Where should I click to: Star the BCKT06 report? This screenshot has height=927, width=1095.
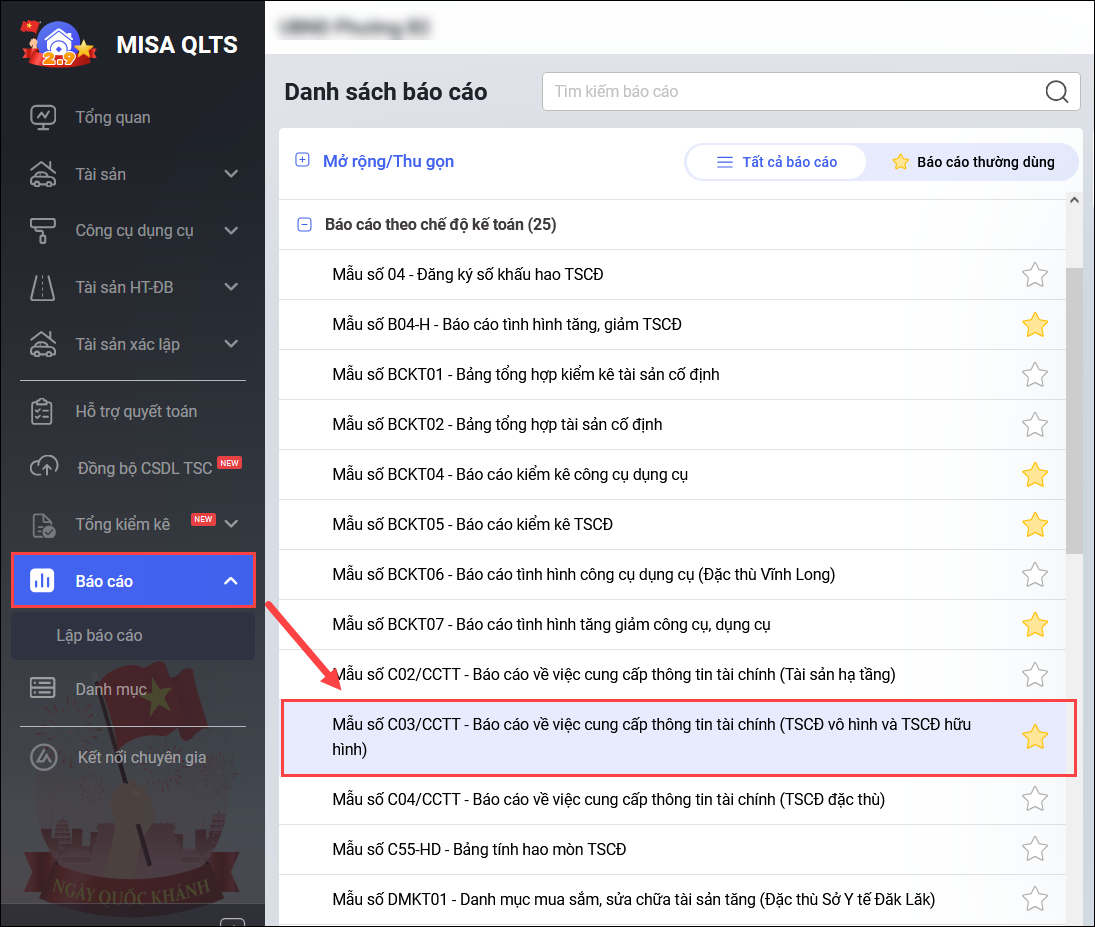pos(1034,575)
